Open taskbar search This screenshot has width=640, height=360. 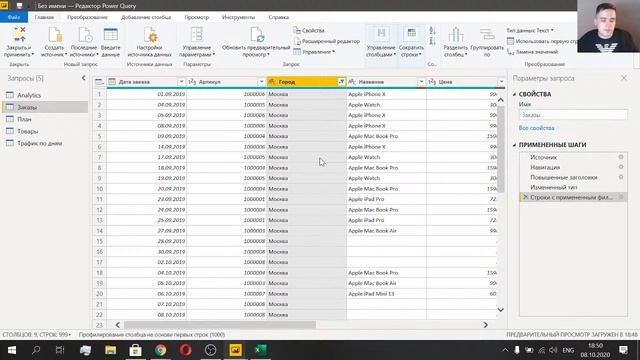pos(36,350)
